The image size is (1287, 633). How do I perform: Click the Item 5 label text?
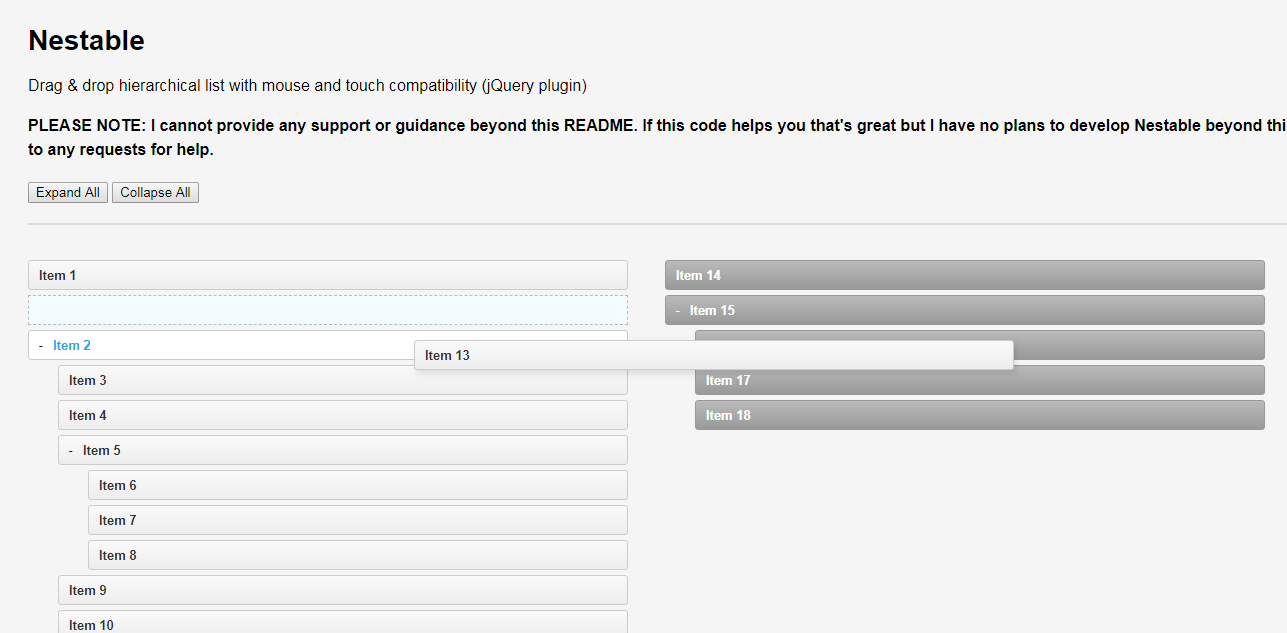point(102,450)
